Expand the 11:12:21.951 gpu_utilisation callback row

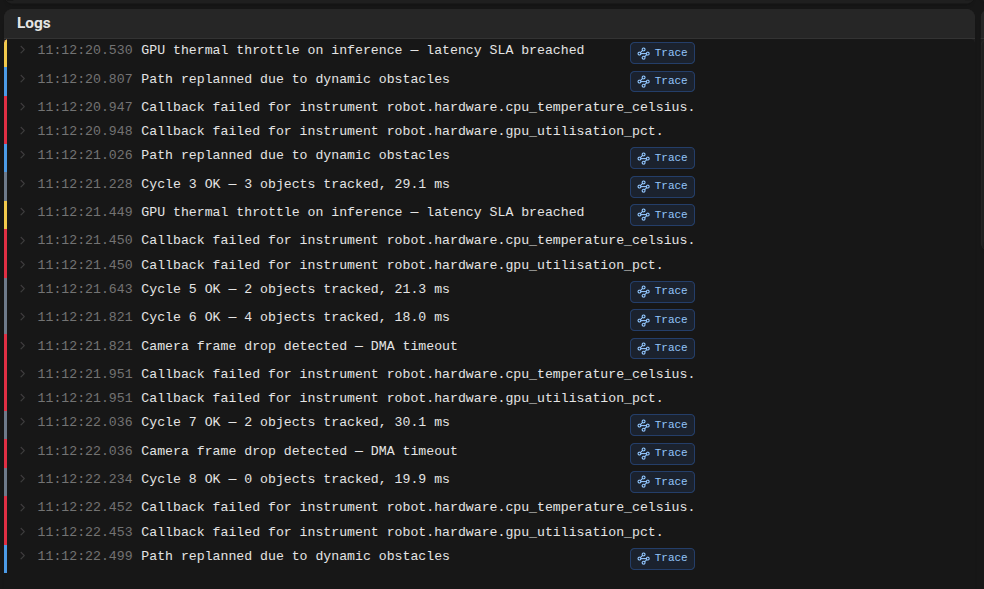coord(23,397)
